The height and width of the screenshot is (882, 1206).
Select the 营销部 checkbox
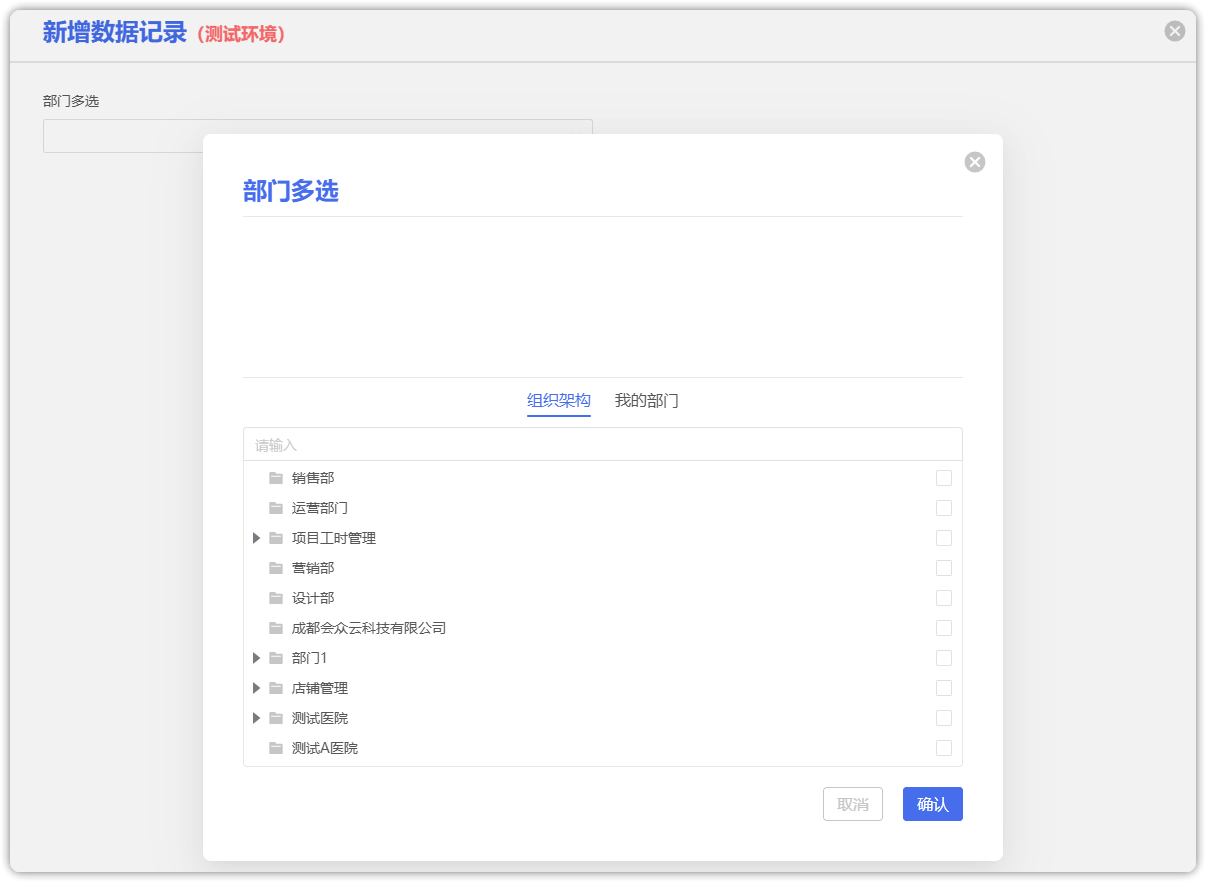click(x=944, y=568)
